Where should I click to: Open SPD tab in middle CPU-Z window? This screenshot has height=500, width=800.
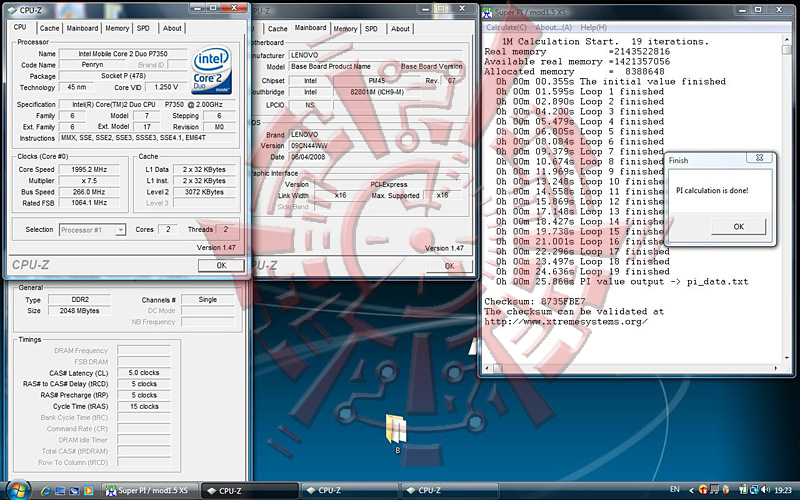coord(371,29)
